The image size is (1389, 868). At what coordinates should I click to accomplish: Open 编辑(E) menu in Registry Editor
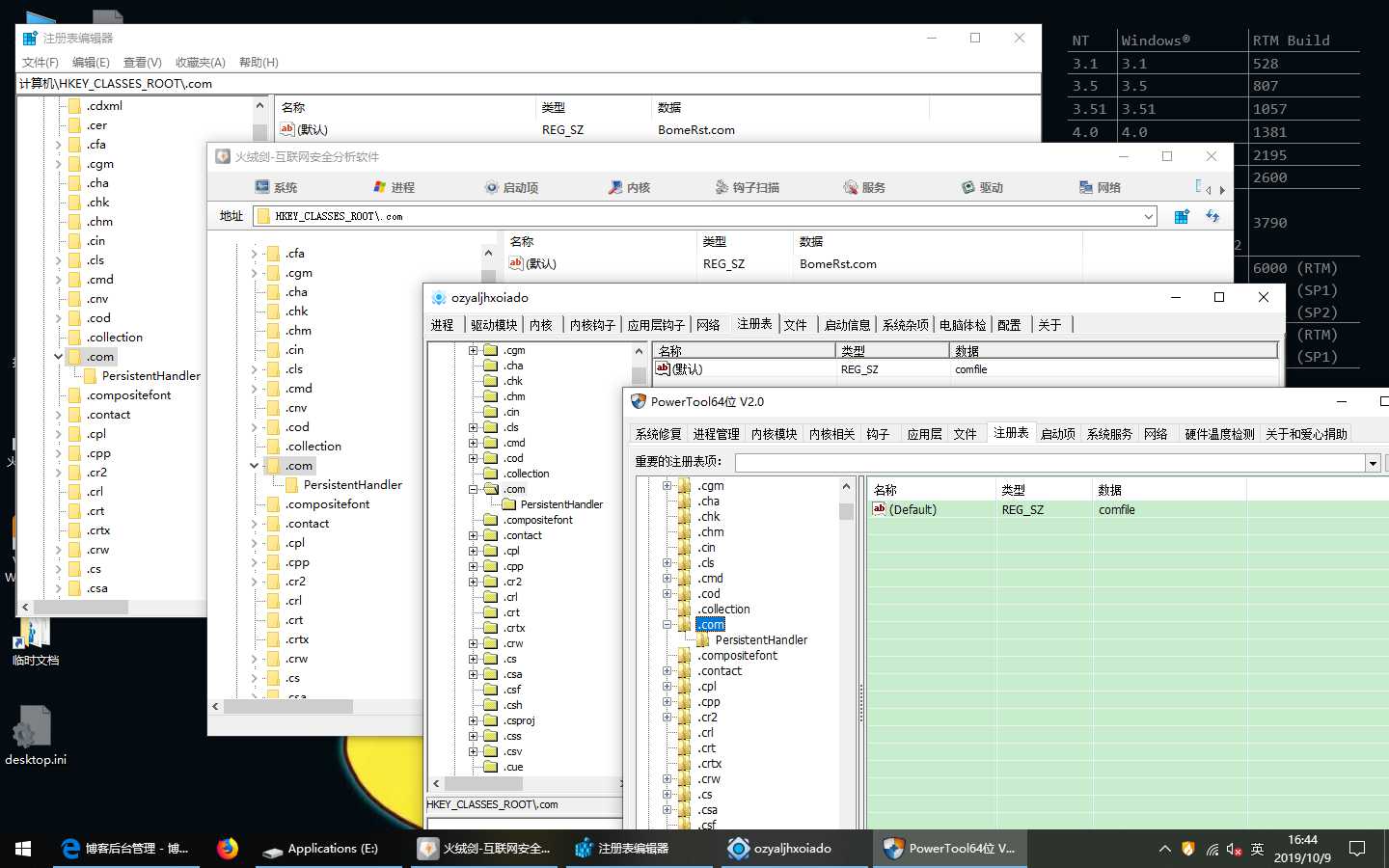pos(91,62)
